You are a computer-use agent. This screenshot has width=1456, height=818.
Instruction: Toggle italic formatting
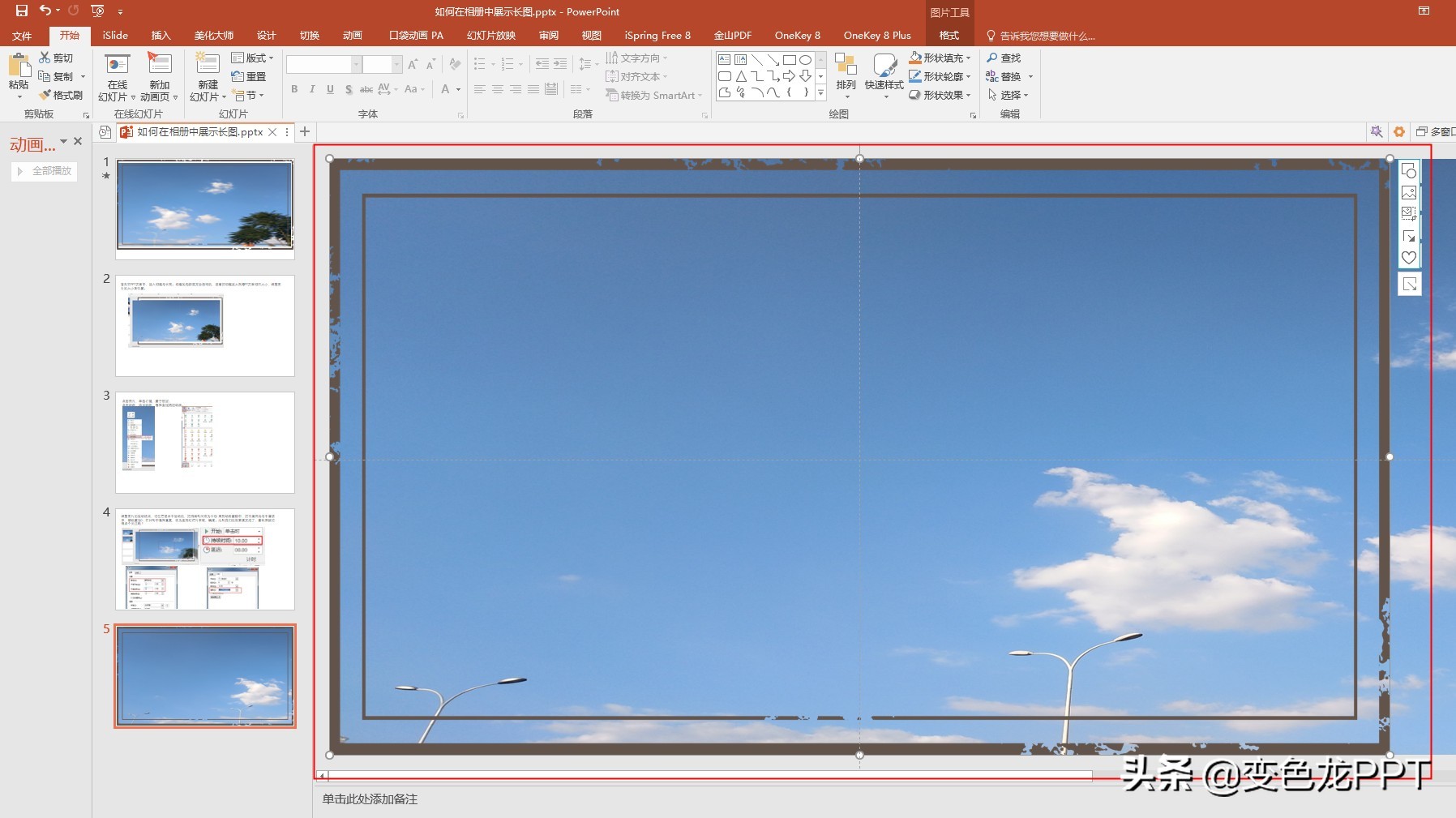(x=312, y=89)
